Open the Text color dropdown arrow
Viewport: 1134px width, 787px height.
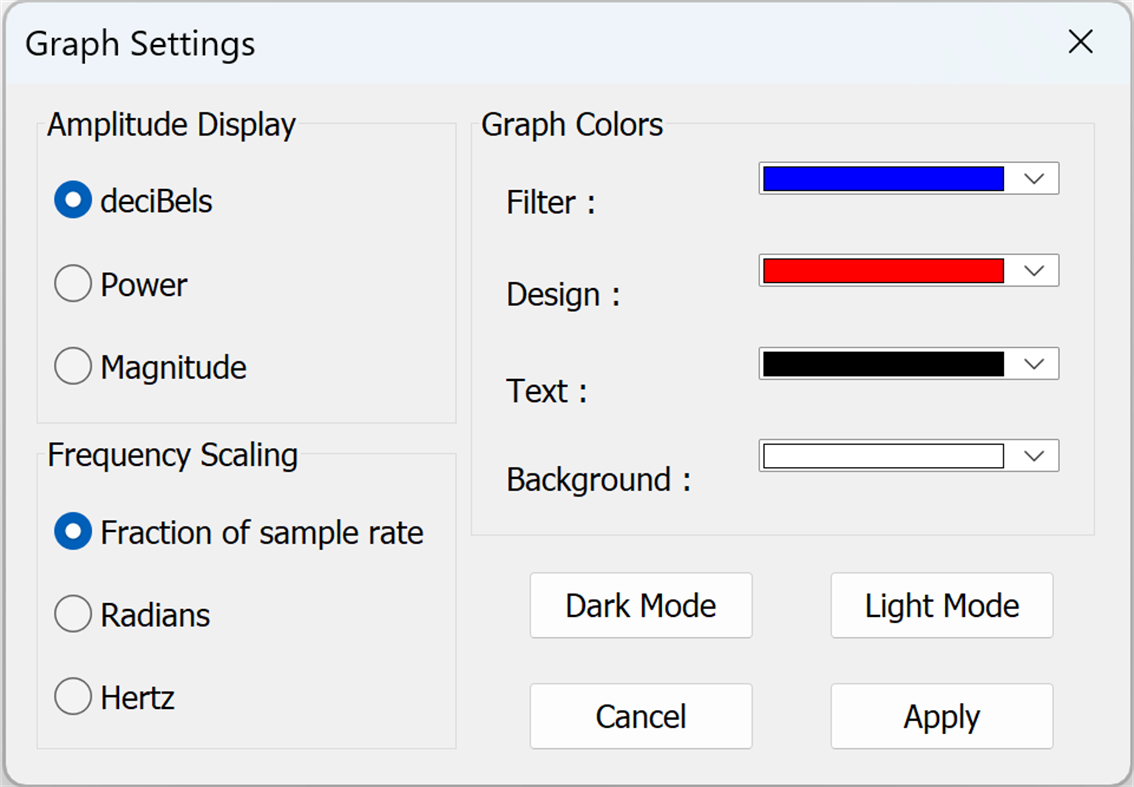pos(1034,364)
